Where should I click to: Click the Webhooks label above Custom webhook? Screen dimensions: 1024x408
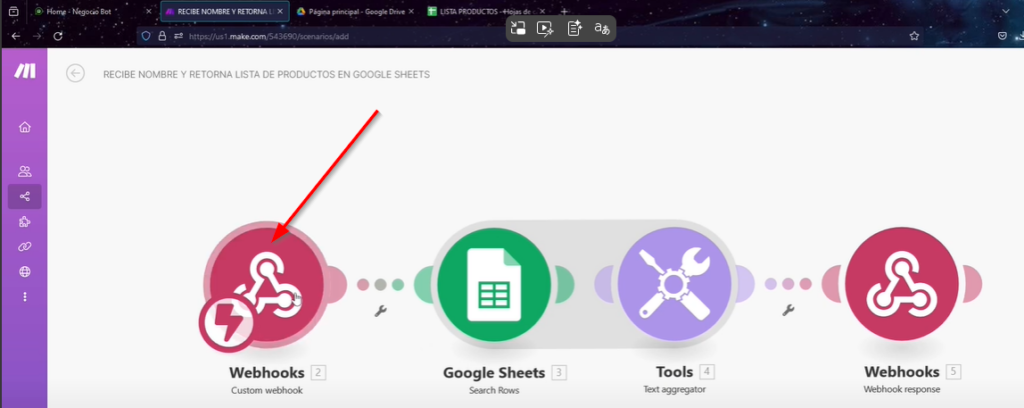coord(266,373)
